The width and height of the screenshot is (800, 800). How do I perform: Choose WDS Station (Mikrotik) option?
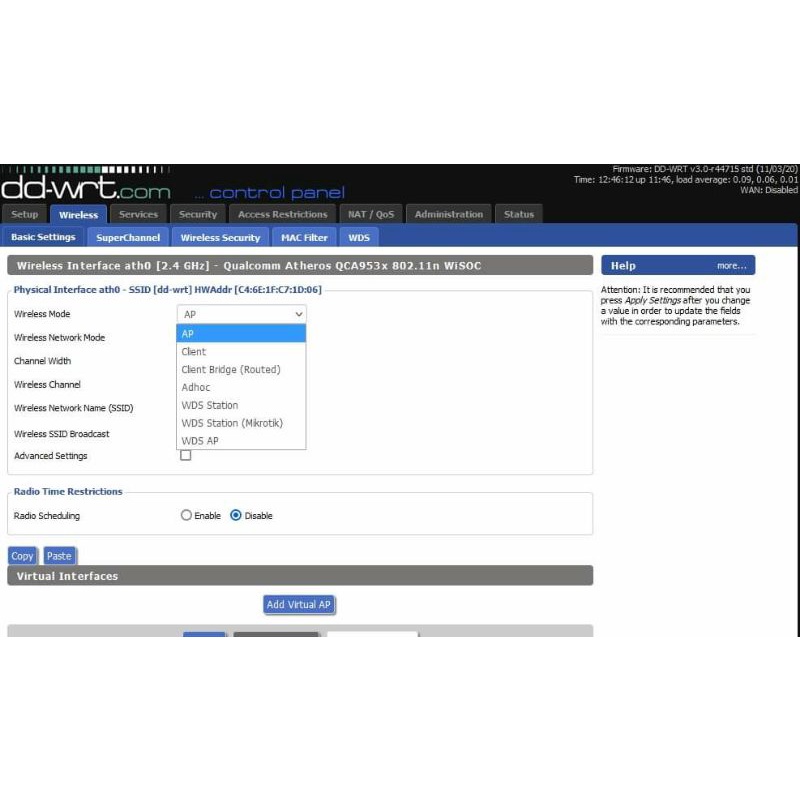(x=241, y=423)
